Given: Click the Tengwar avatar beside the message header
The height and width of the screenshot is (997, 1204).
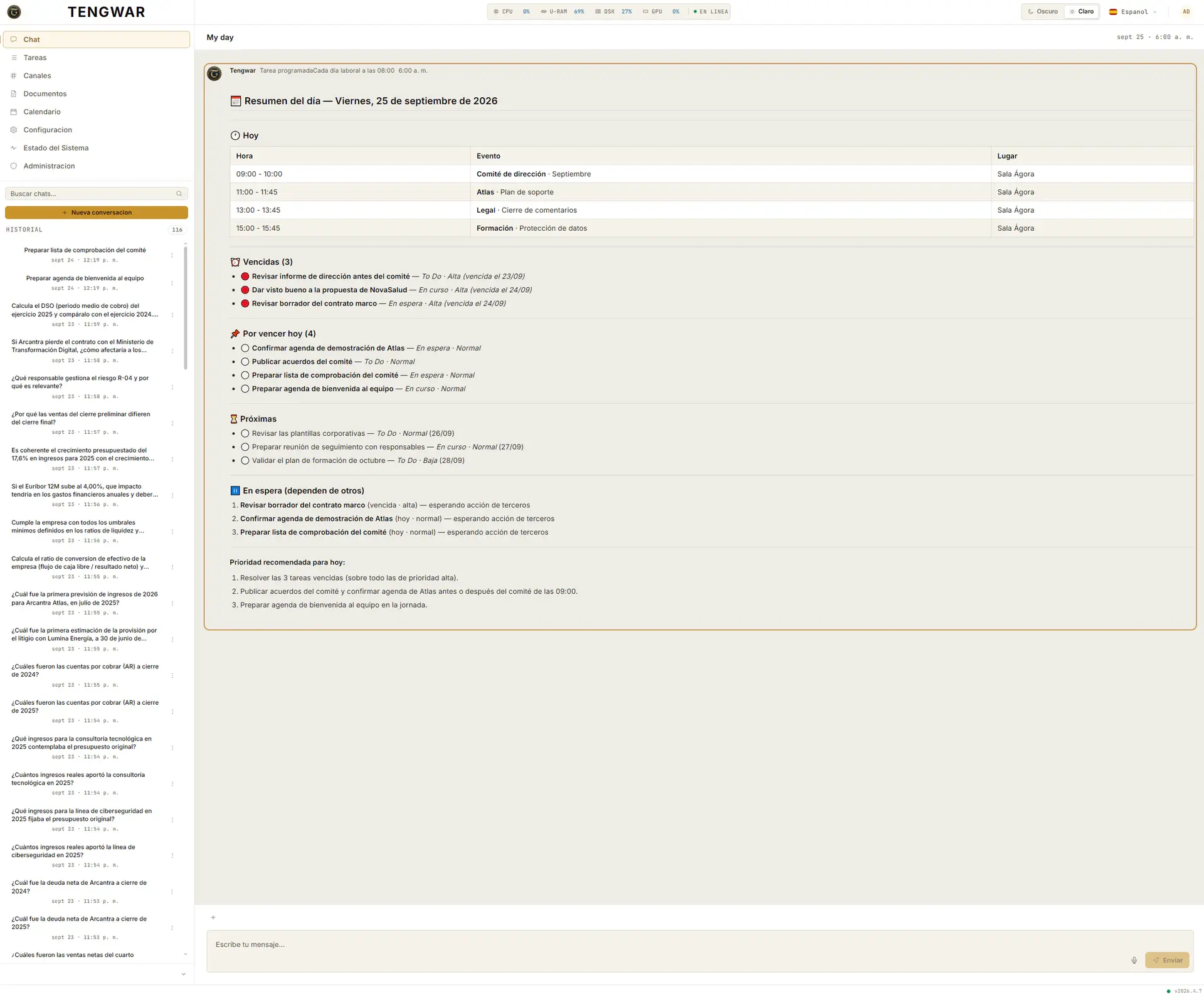Looking at the screenshot, I should pyautogui.click(x=214, y=74).
